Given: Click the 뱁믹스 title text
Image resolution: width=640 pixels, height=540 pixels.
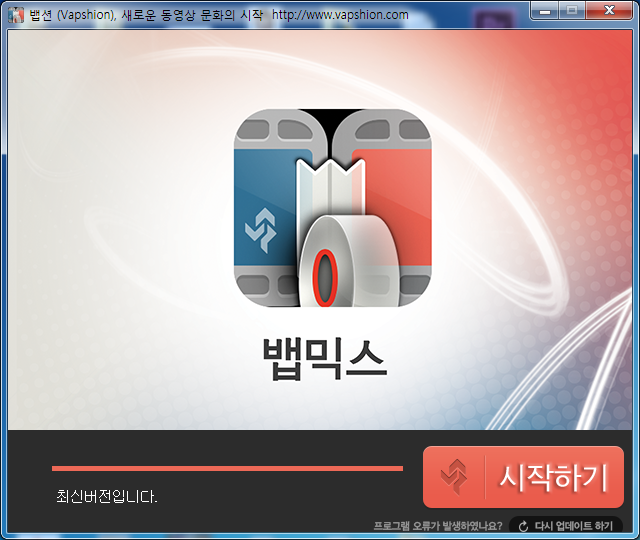Looking at the screenshot, I should [325, 359].
